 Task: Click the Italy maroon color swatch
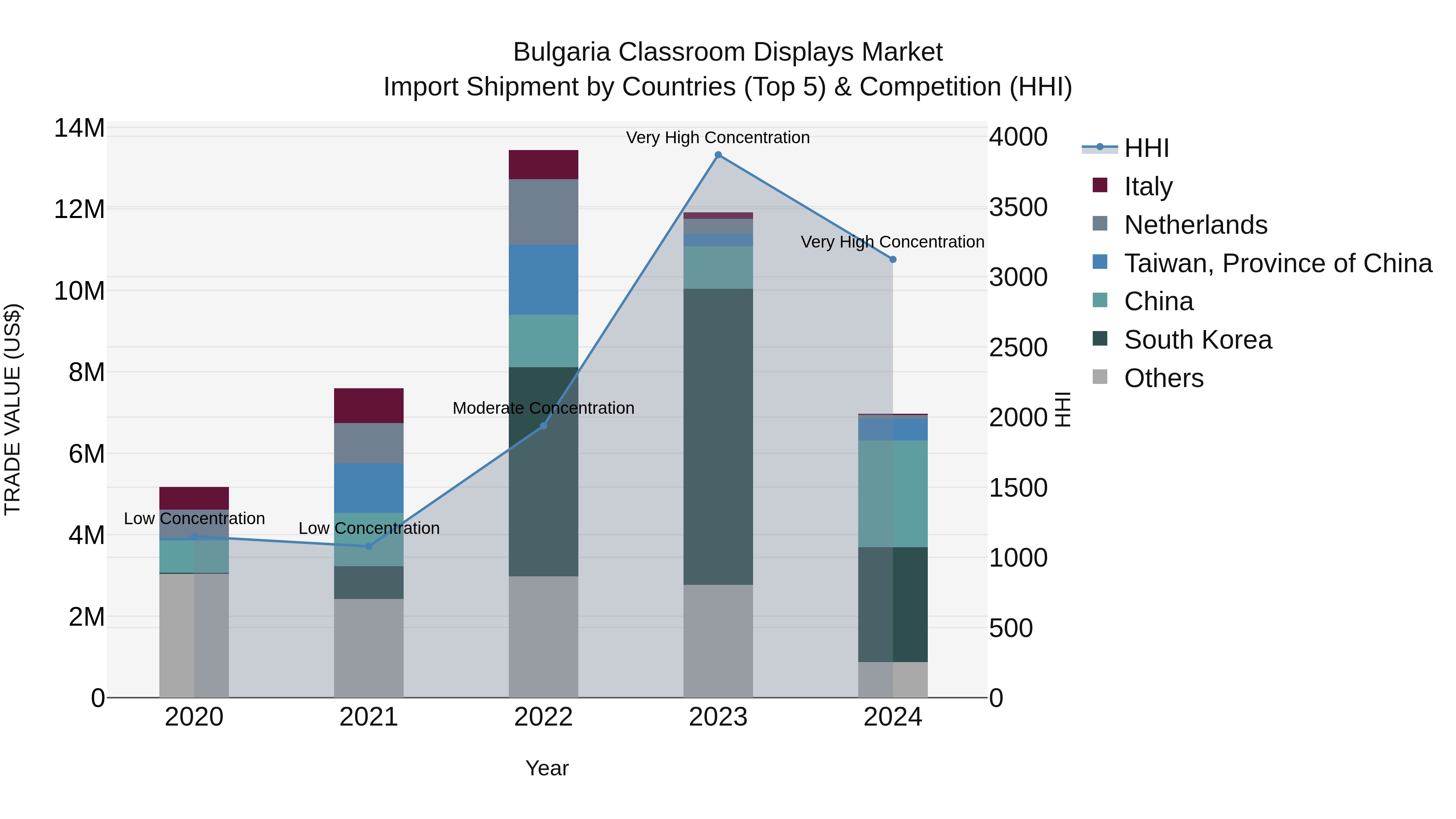point(1100,185)
